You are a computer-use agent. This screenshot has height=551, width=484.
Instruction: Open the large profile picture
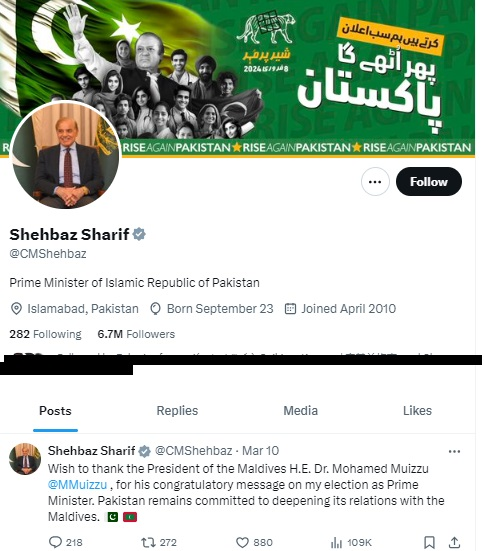[x=65, y=155]
